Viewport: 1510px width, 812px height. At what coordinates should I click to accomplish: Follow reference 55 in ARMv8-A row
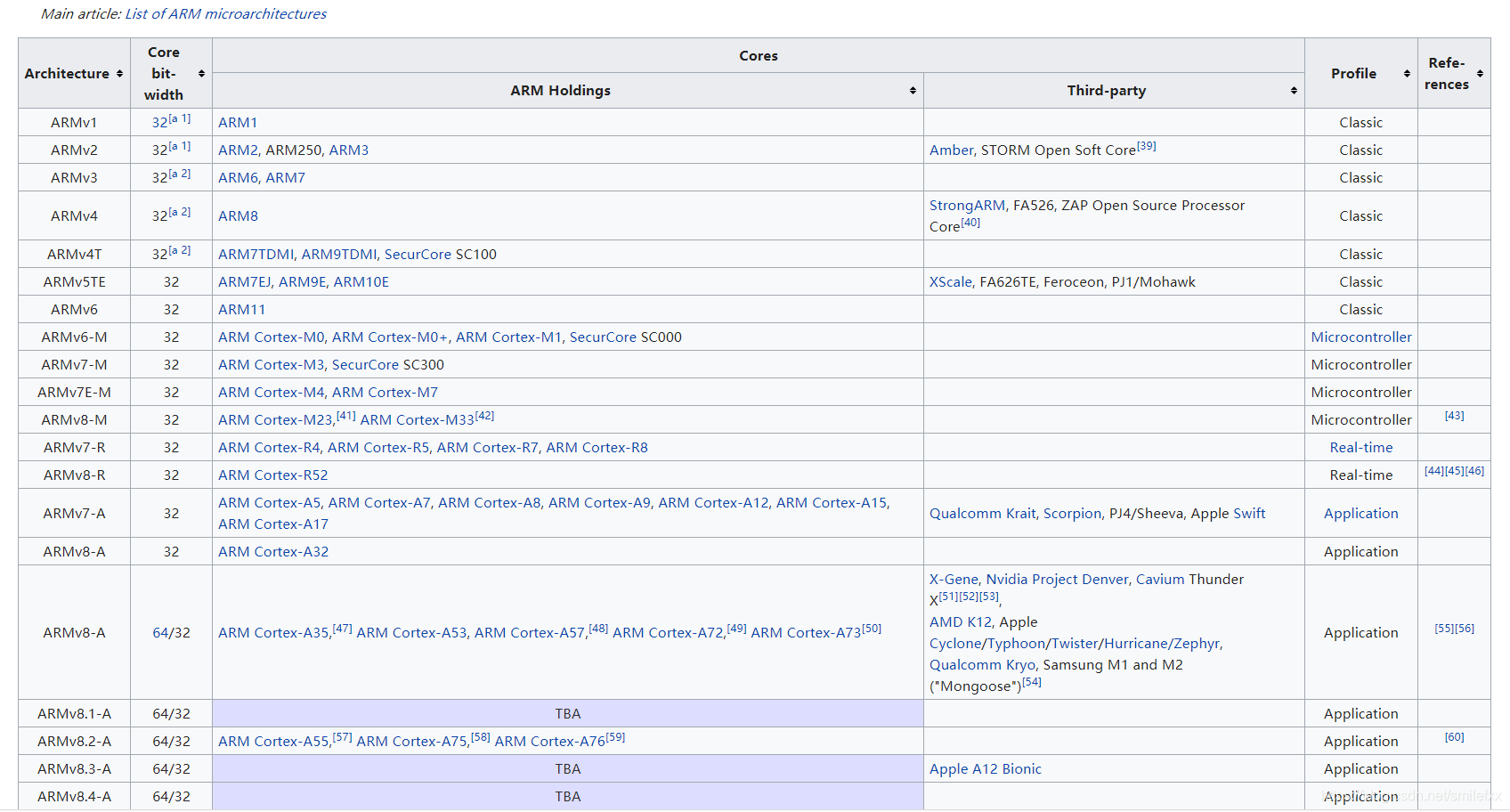click(x=1444, y=629)
